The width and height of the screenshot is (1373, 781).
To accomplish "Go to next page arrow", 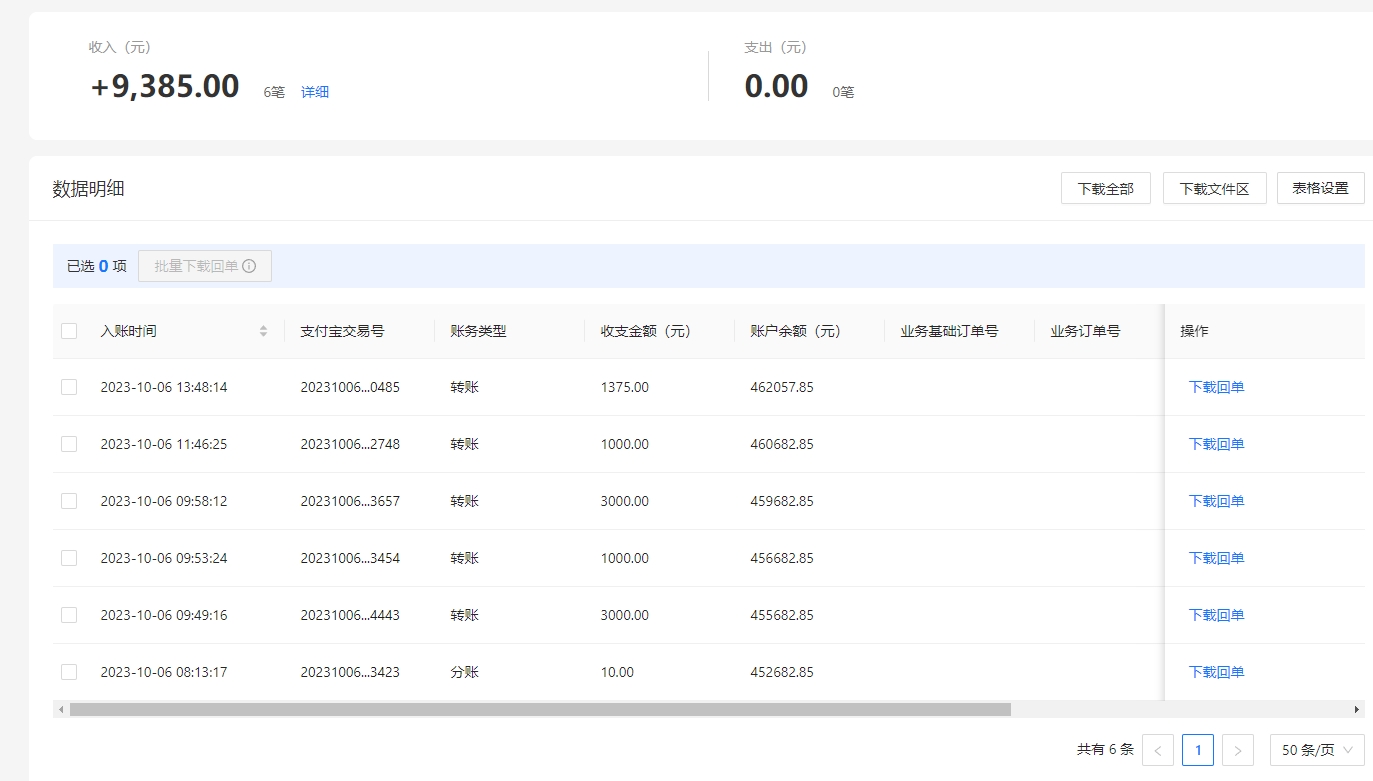I will point(1238,750).
